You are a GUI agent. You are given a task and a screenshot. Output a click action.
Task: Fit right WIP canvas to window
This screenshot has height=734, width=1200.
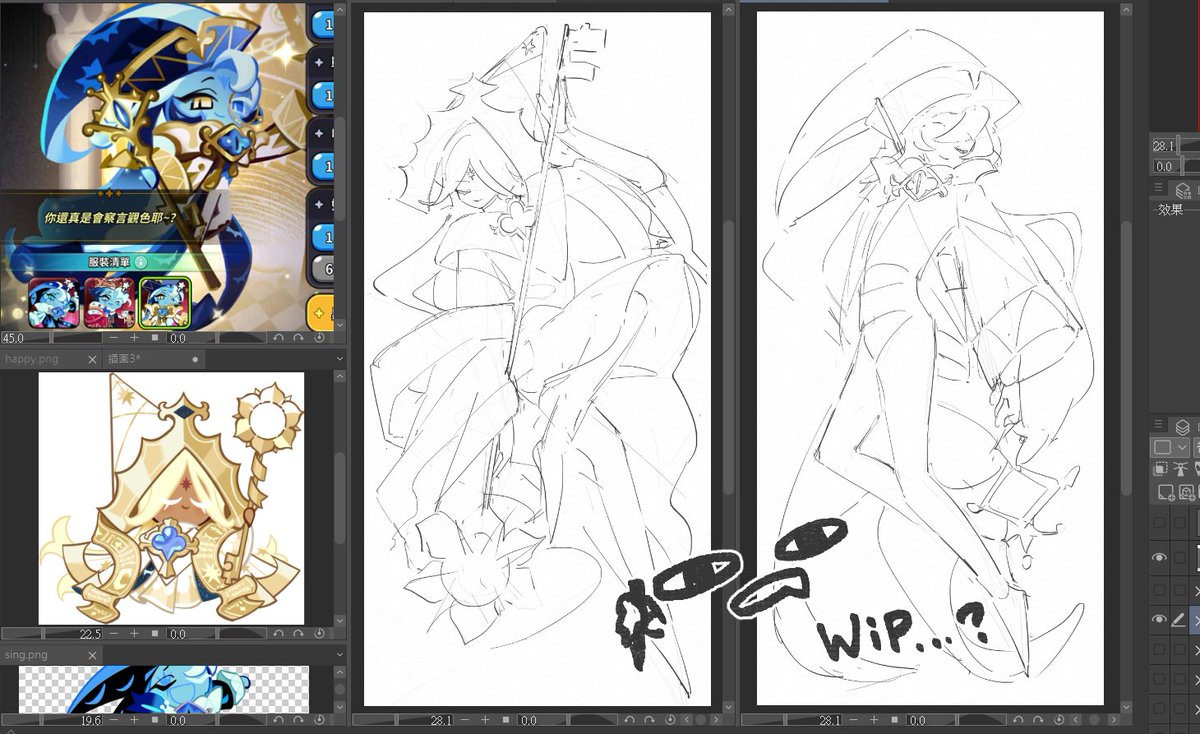tap(894, 720)
